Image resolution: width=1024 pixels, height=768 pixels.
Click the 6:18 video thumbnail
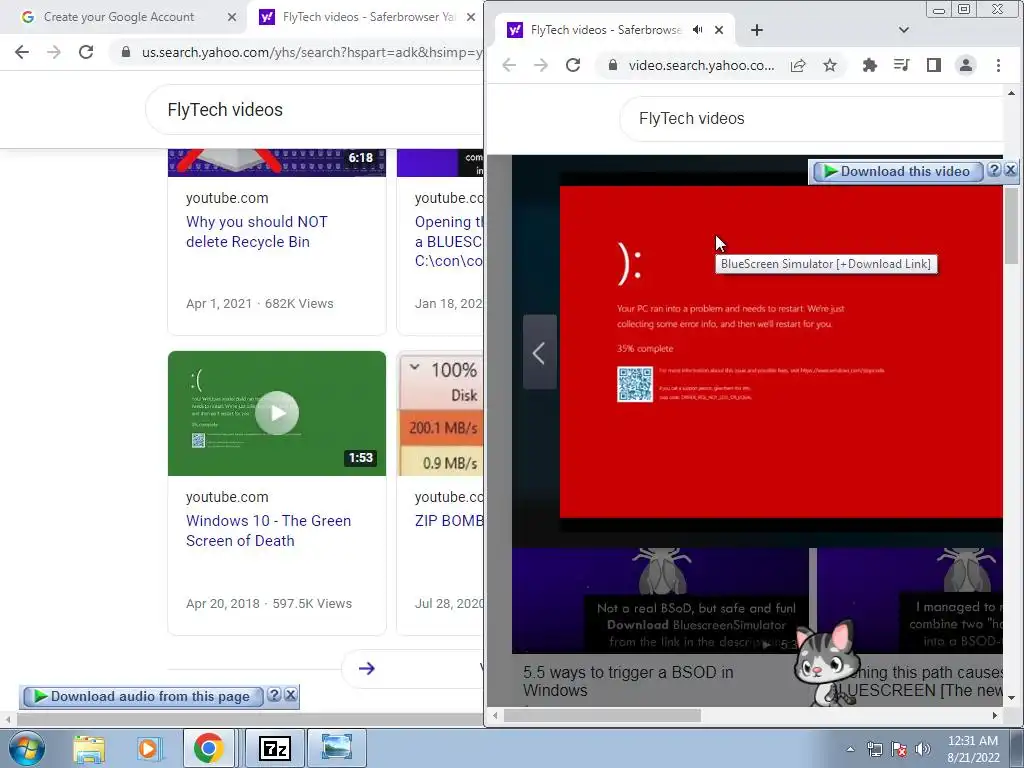coord(277,163)
